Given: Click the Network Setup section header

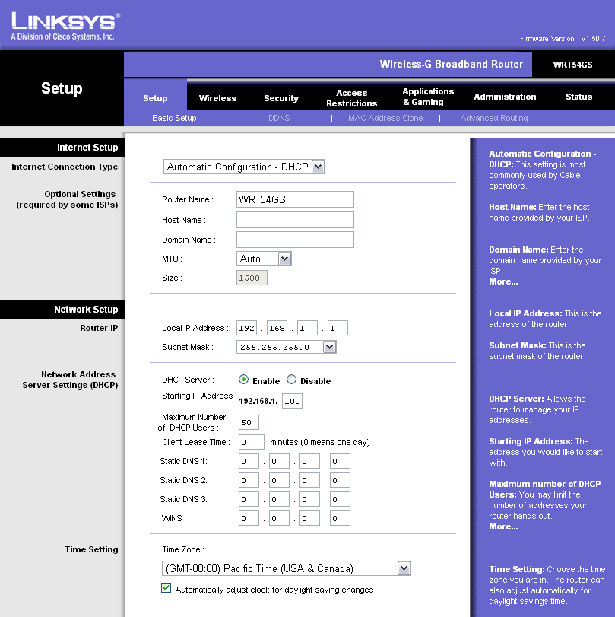Looking at the screenshot, I should [86, 310].
